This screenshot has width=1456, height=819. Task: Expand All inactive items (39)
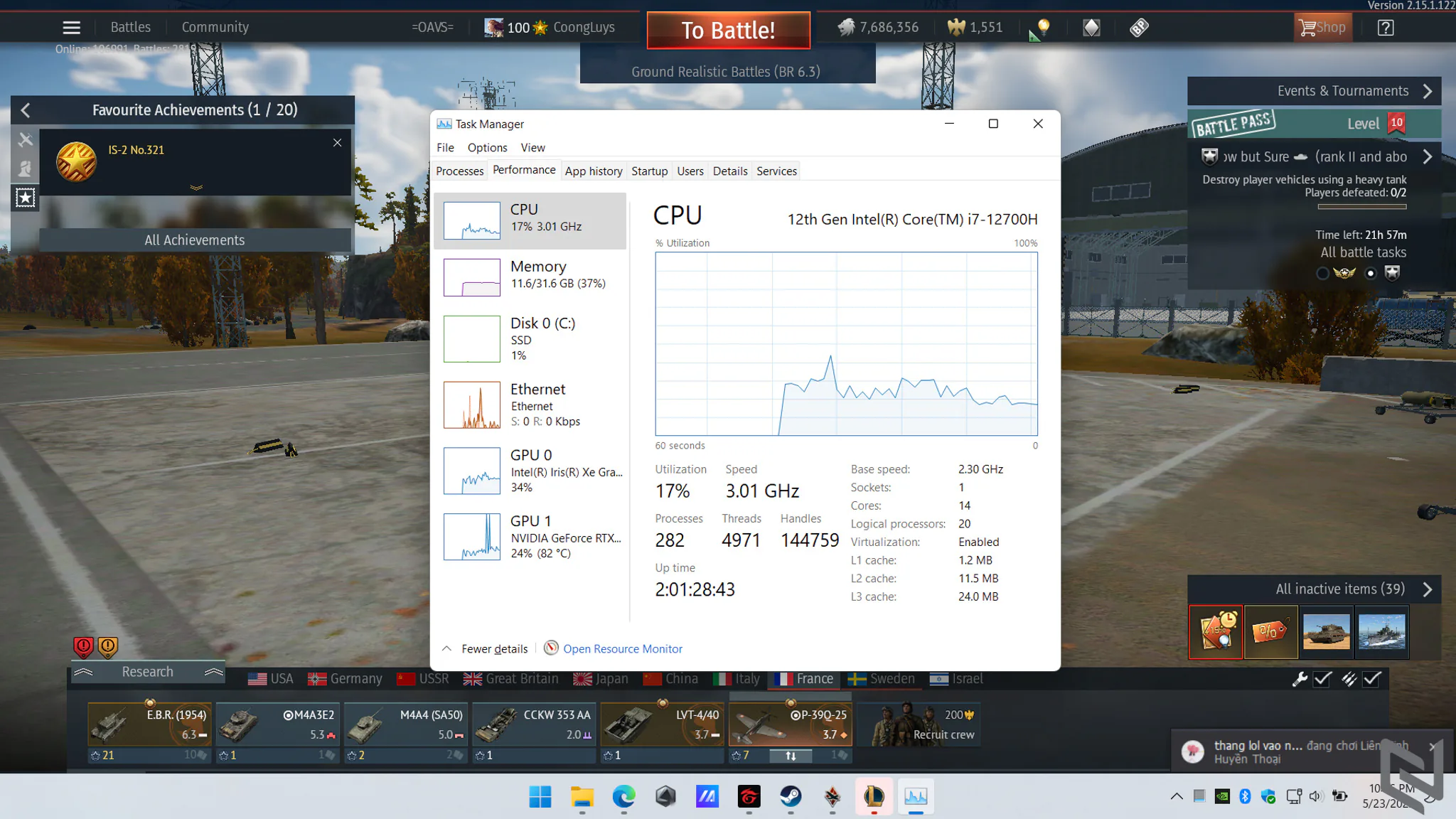click(1427, 589)
